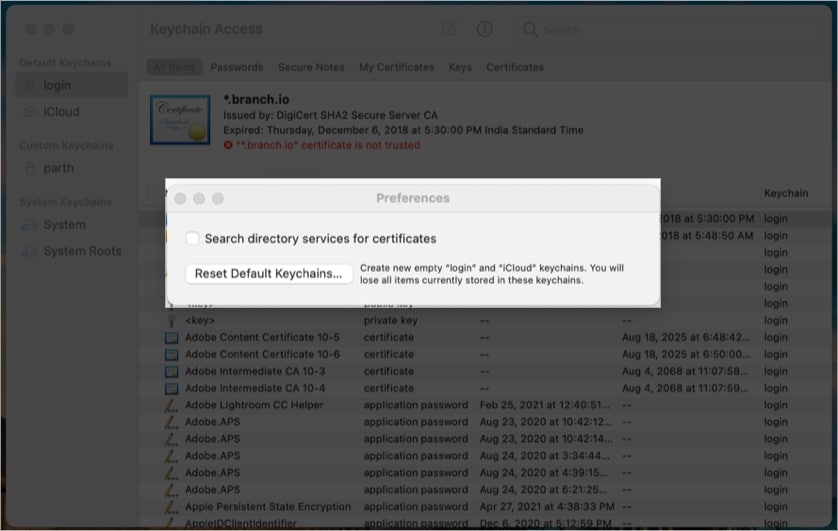This screenshot has height=531, width=838.
Task: Click the Adobe Content Certificate 10-5 certificate icon
Action: coord(172,338)
